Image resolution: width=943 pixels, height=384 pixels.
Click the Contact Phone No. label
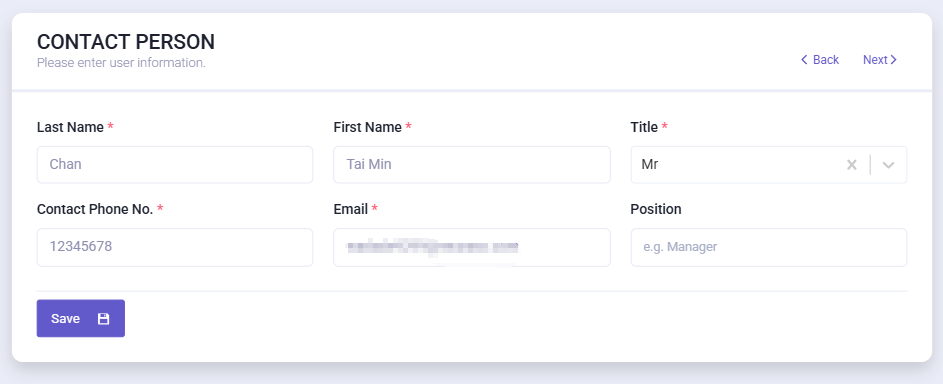pos(95,209)
